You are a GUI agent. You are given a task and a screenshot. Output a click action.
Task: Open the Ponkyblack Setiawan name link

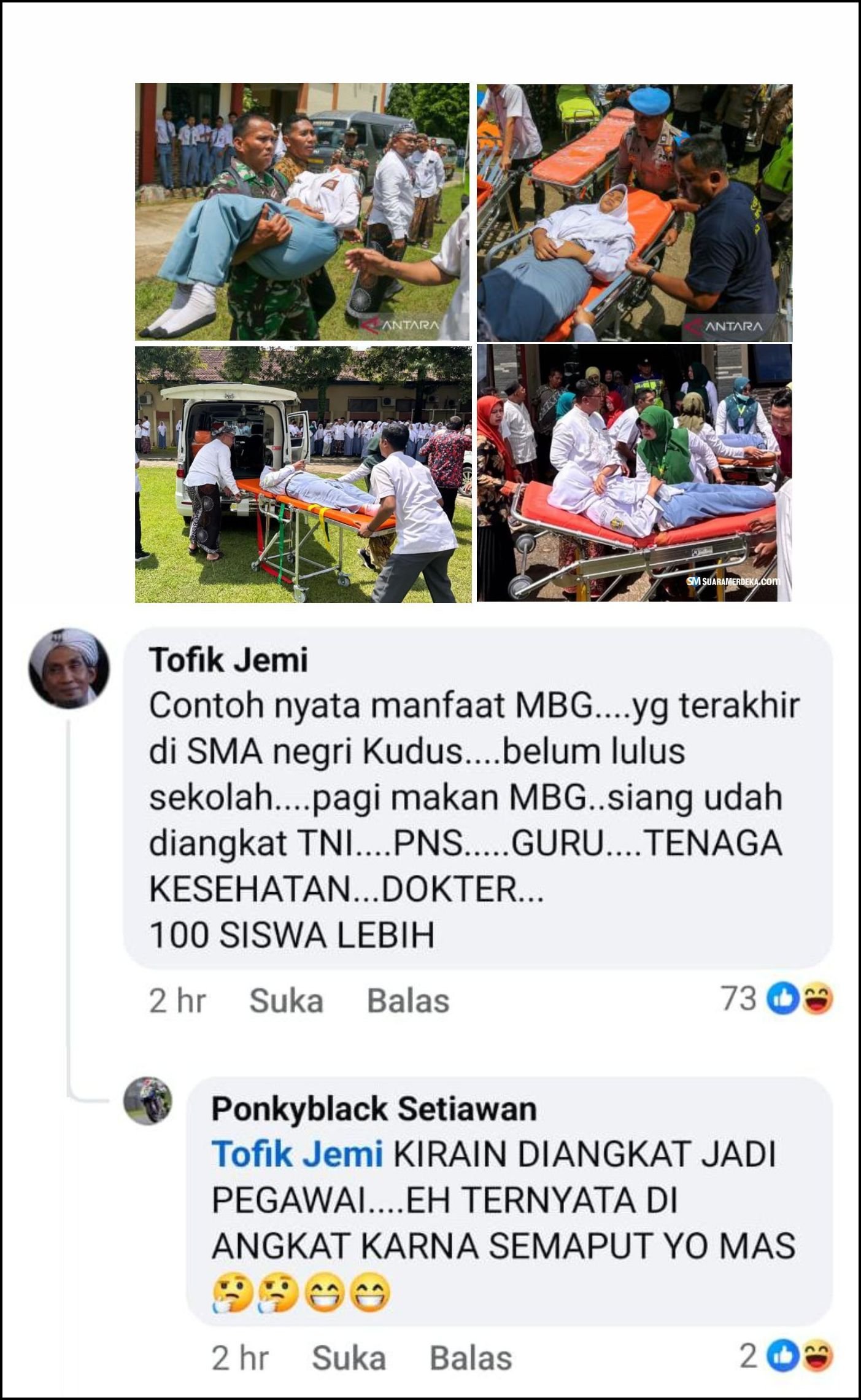pos(374,1110)
